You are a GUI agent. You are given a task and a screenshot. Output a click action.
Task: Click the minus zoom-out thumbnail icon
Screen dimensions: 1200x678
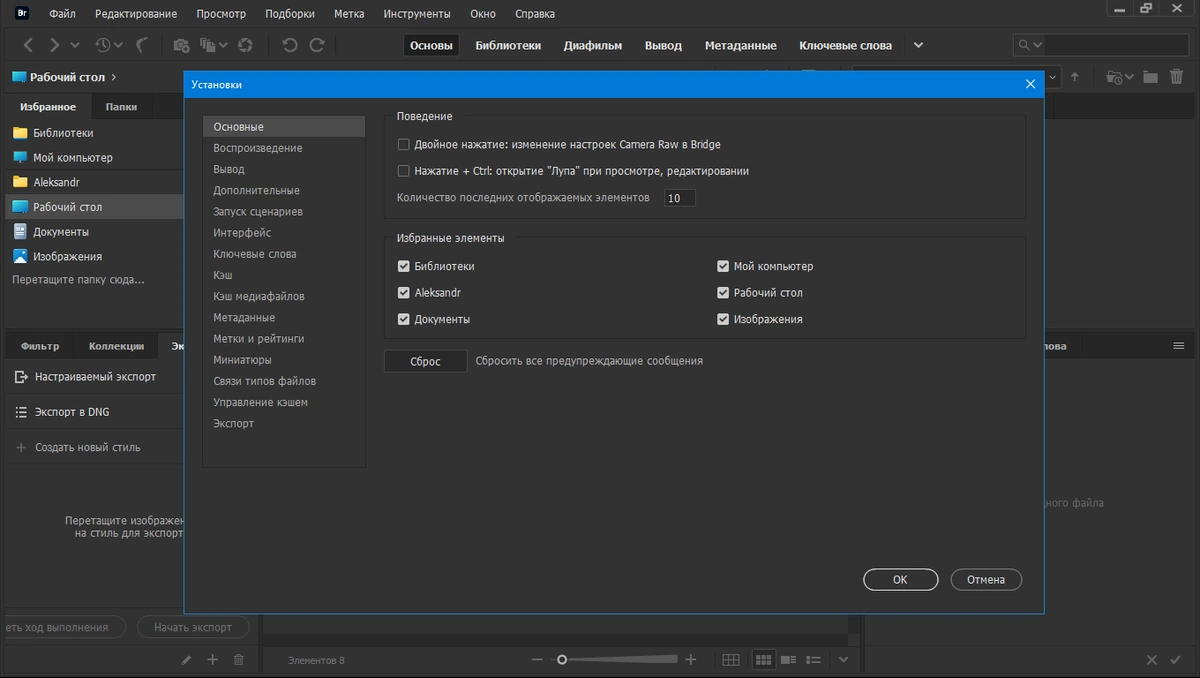tap(537, 660)
